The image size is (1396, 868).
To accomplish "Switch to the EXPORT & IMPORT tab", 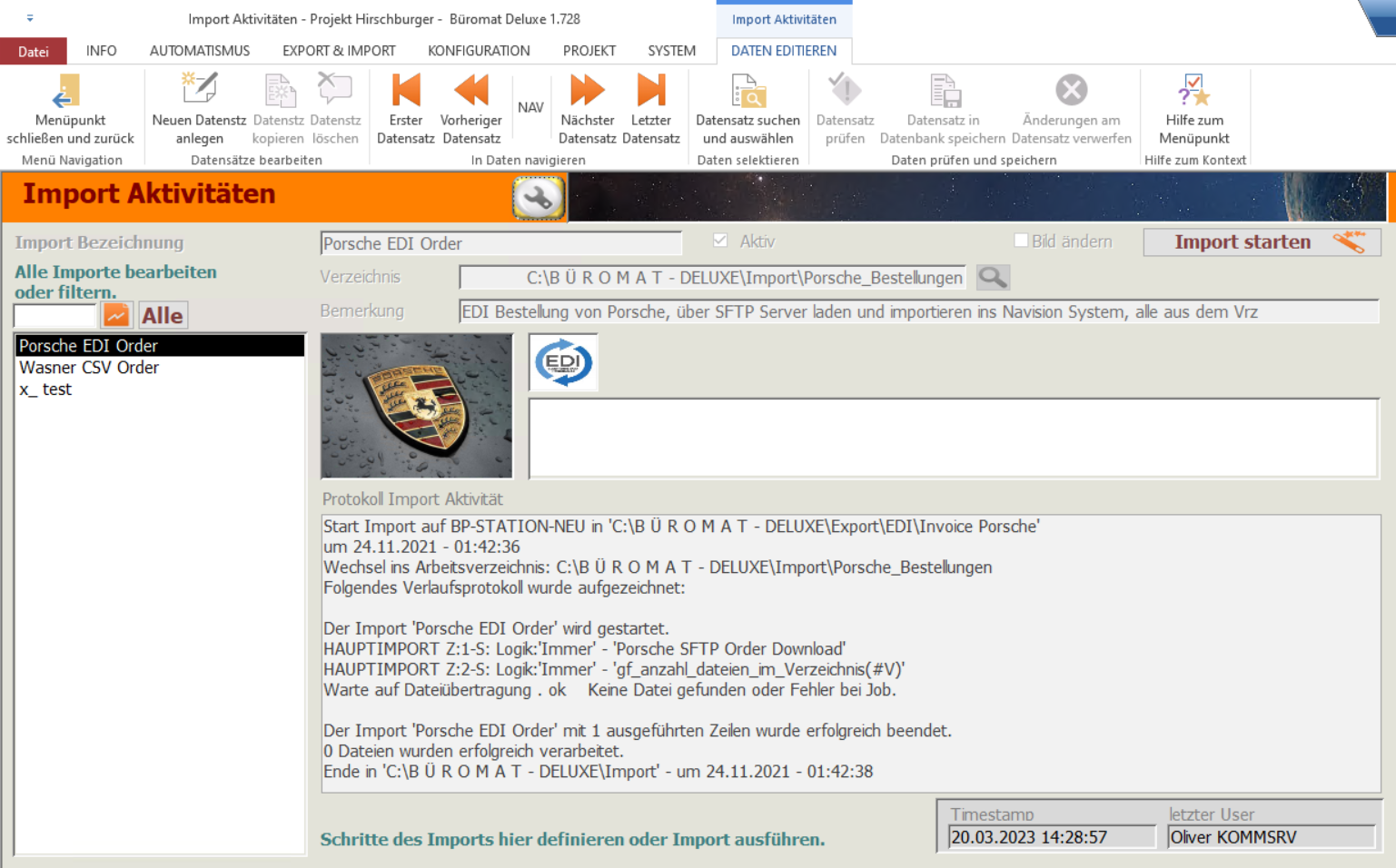I will point(339,51).
